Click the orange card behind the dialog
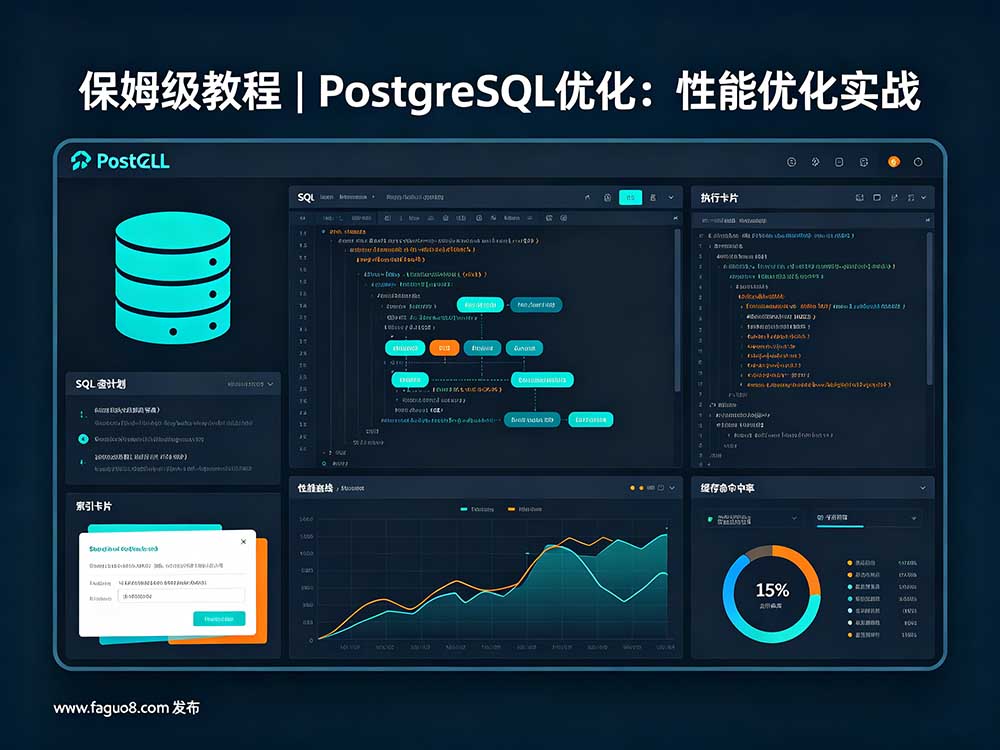The image size is (1000, 750). coord(261,590)
